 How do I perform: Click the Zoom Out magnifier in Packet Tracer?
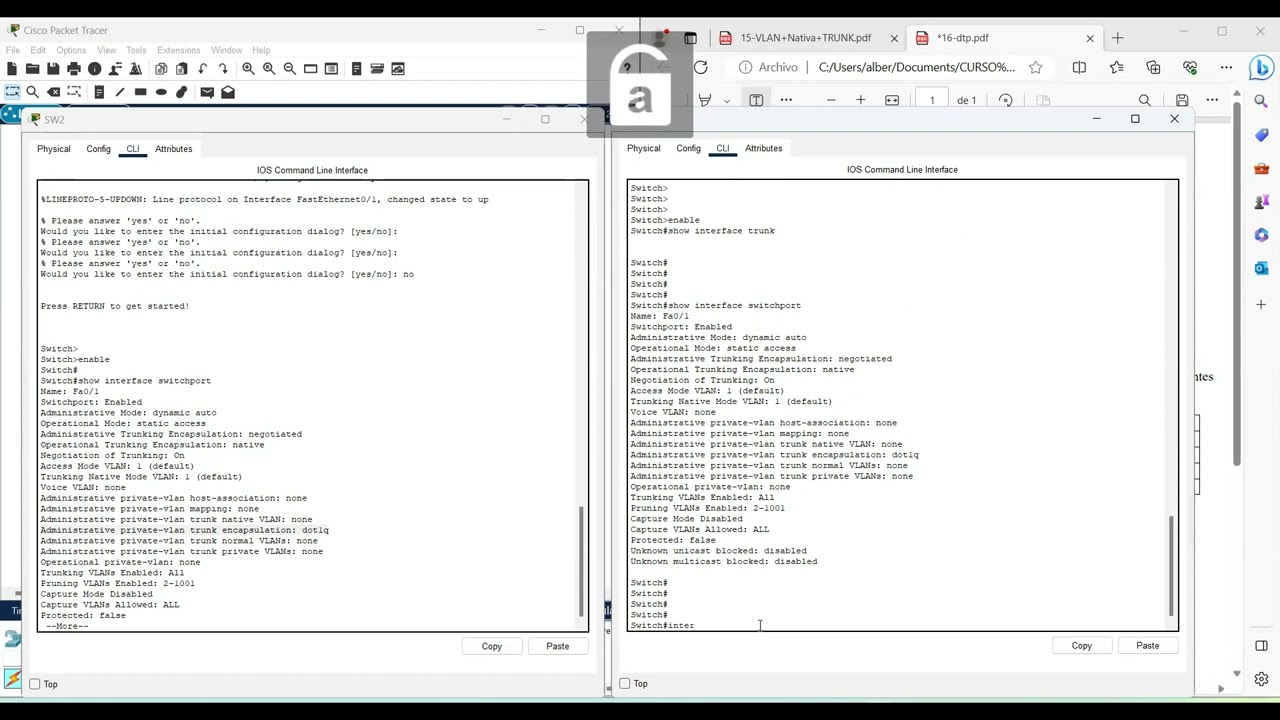289,69
